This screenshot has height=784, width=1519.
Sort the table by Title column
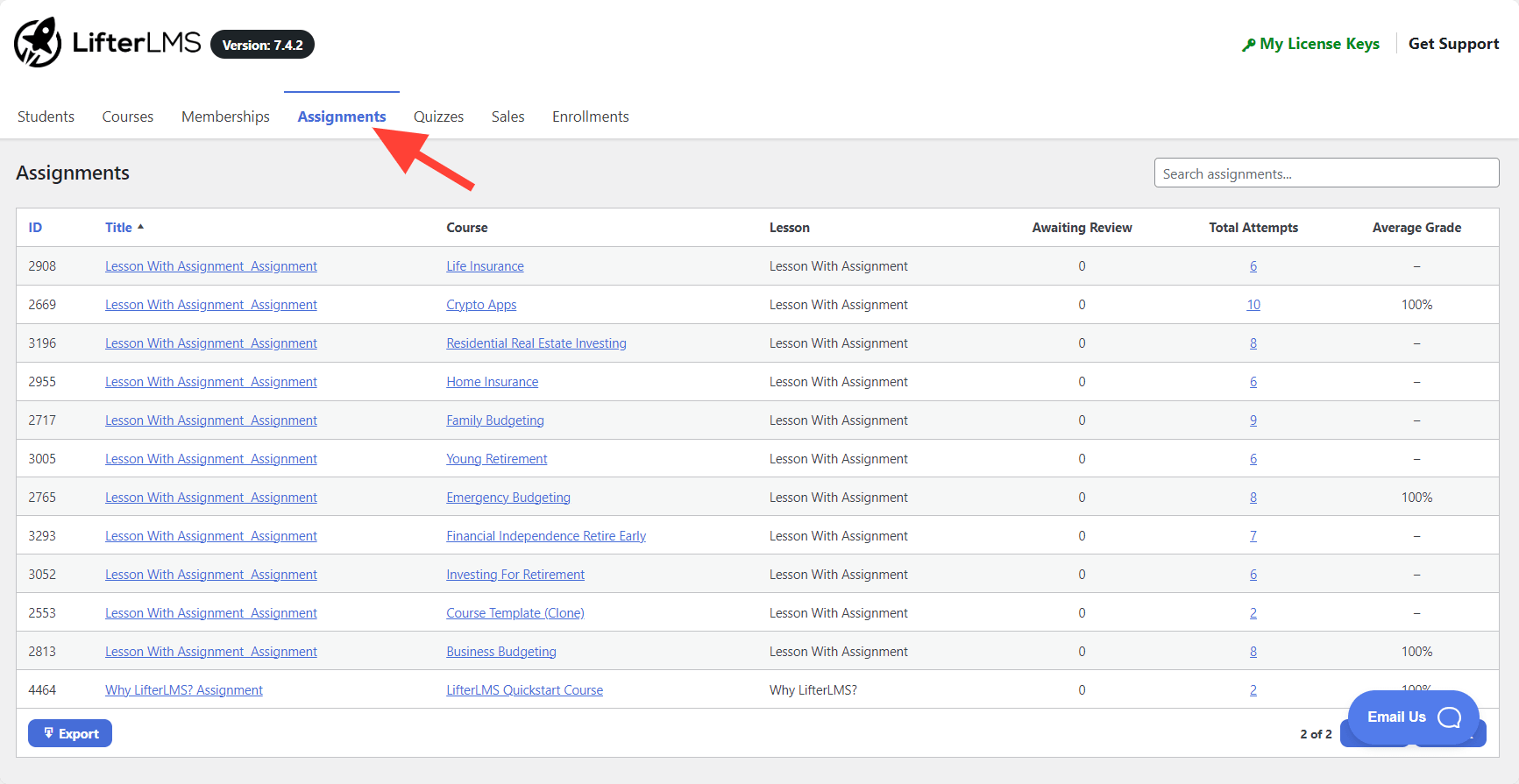(x=118, y=228)
